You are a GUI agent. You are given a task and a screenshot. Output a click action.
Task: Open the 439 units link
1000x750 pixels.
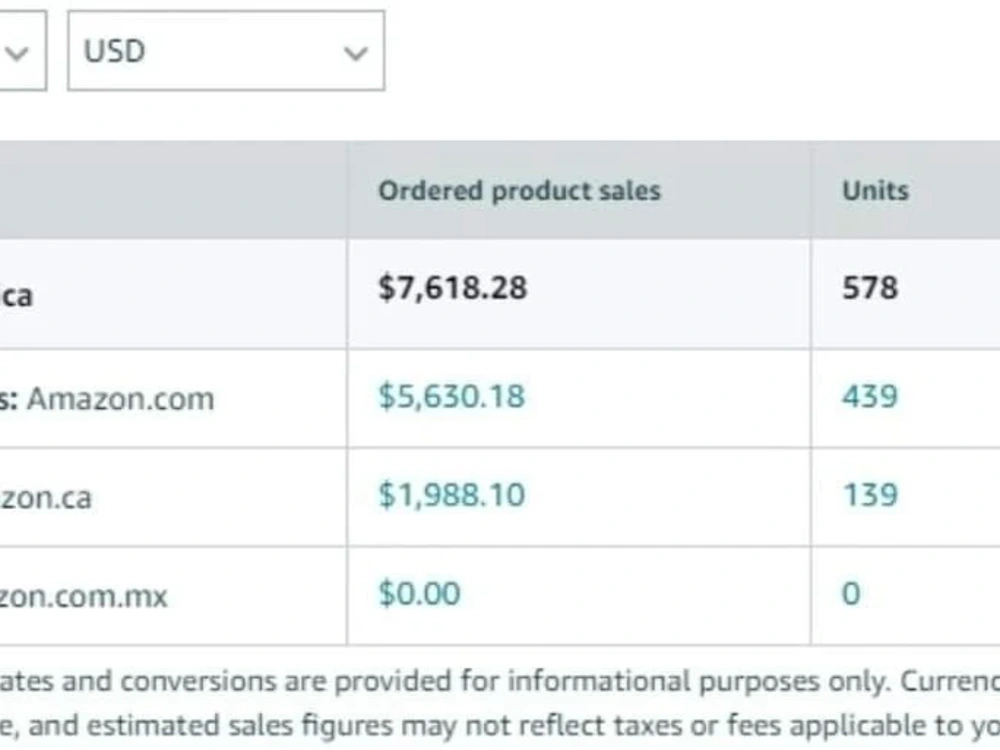tap(870, 396)
